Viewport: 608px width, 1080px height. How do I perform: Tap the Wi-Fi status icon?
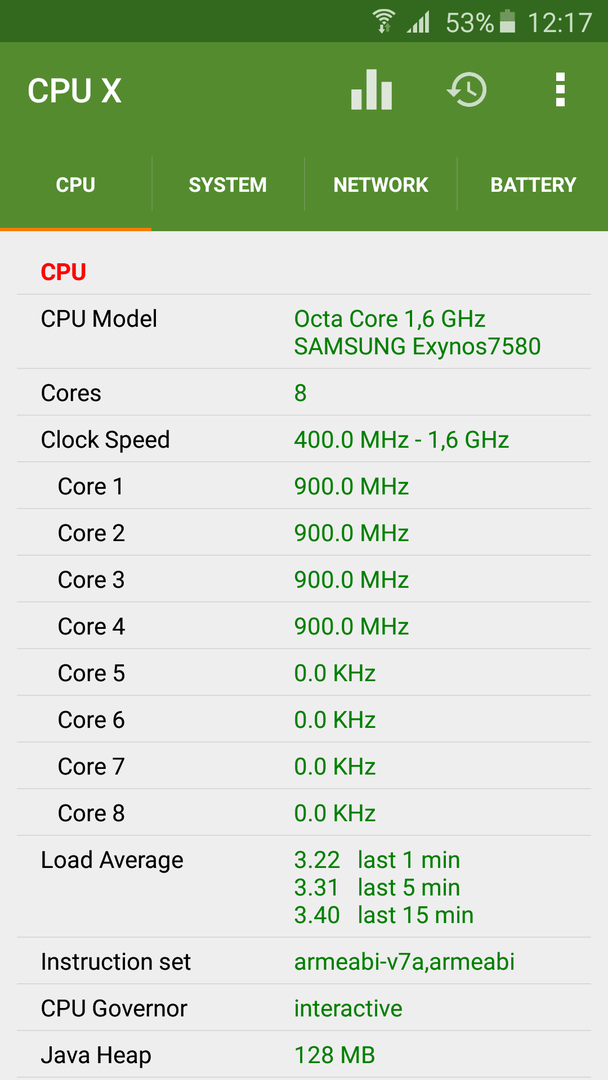[x=384, y=22]
